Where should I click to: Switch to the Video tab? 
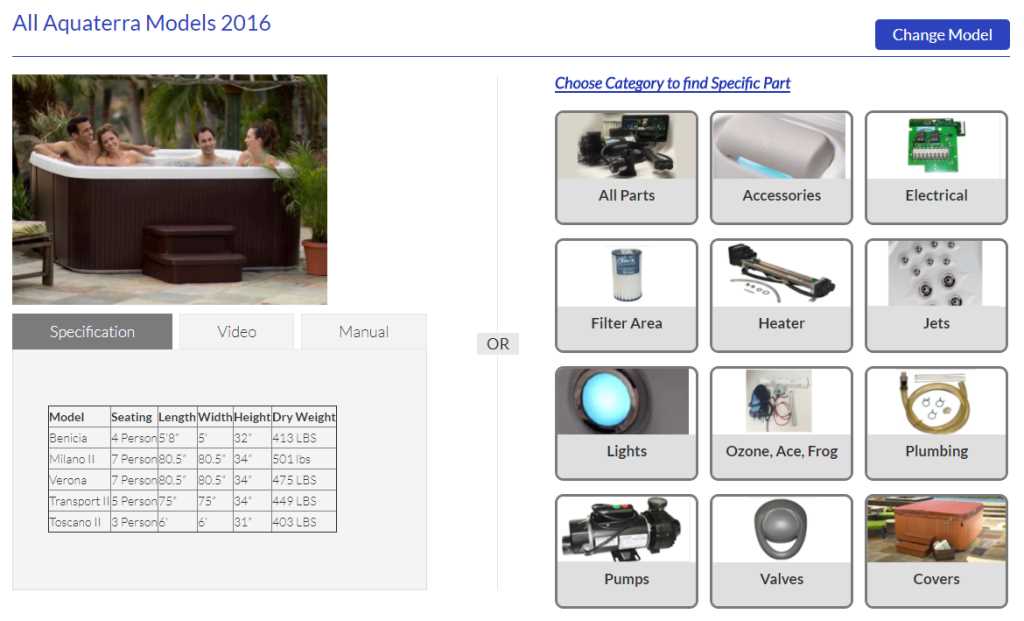(236, 332)
